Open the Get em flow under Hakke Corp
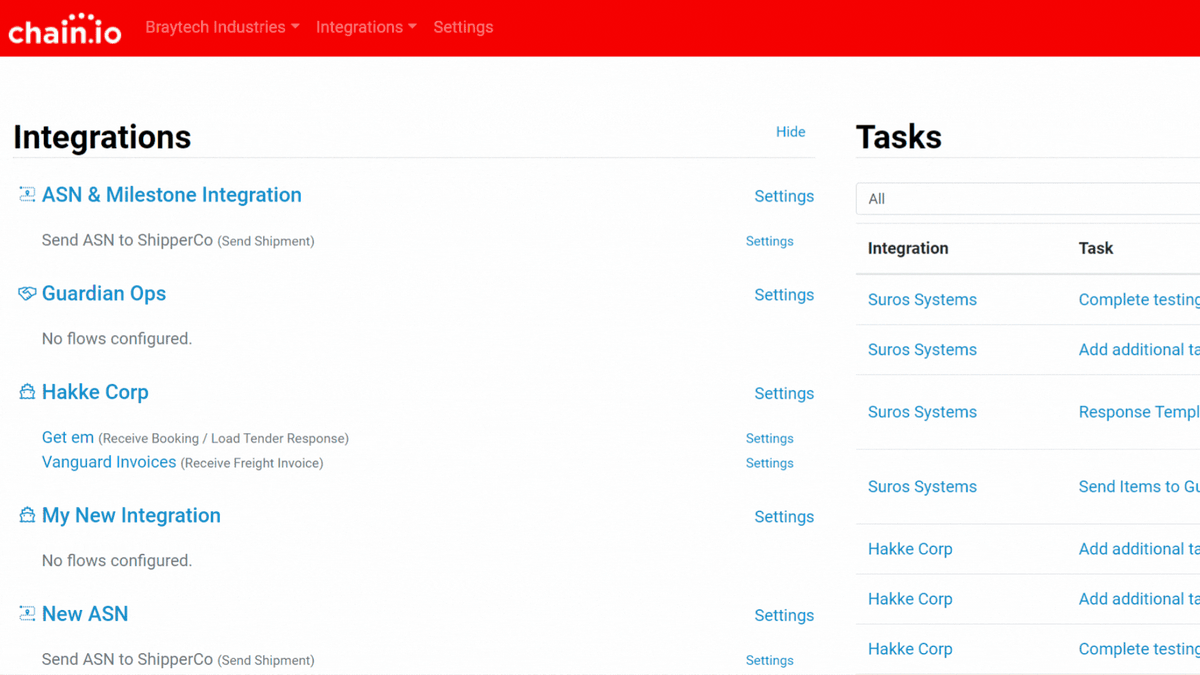 tap(68, 437)
